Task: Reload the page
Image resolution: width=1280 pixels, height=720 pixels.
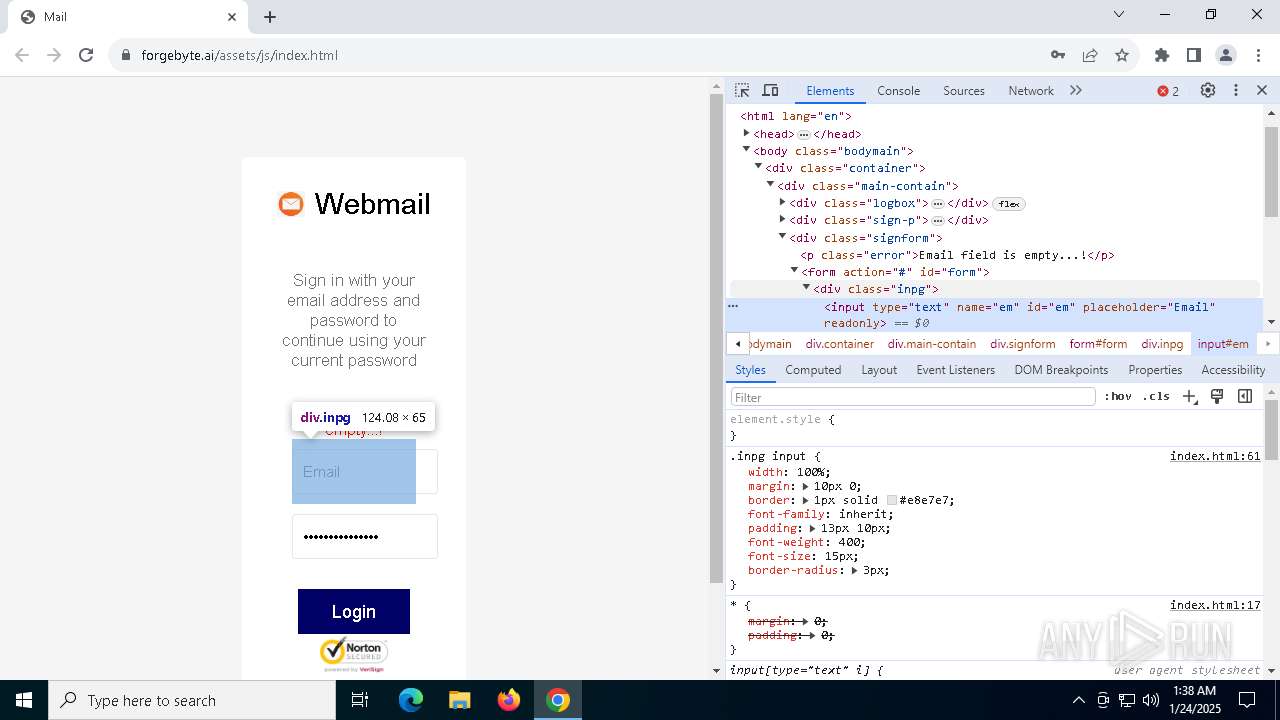Action: pos(86,55)
